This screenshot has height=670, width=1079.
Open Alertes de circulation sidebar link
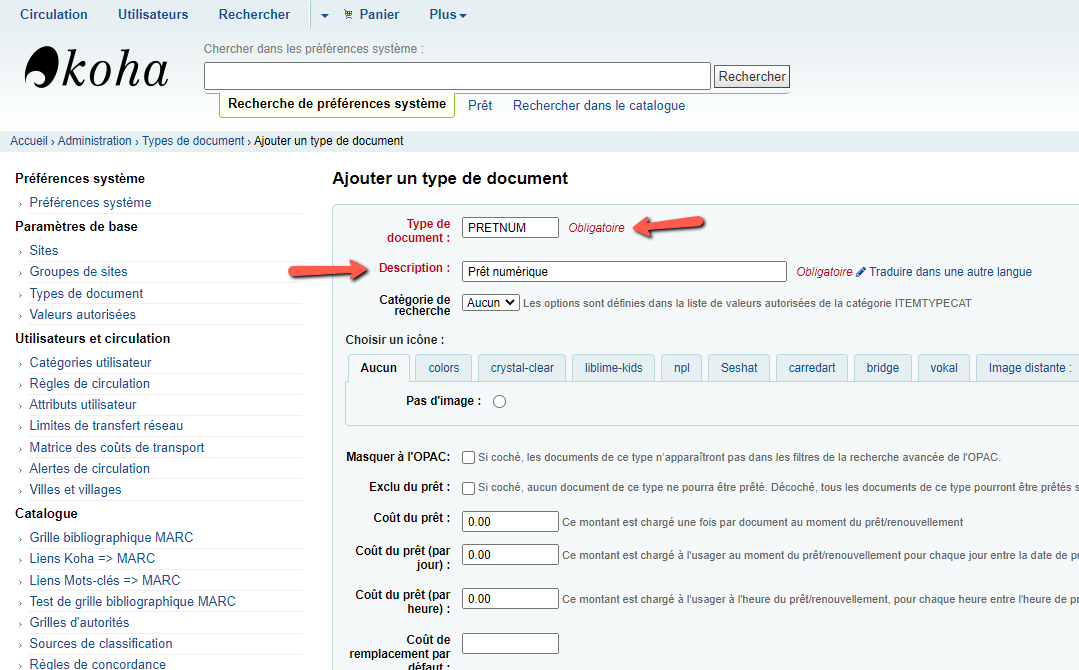point(89,468)
